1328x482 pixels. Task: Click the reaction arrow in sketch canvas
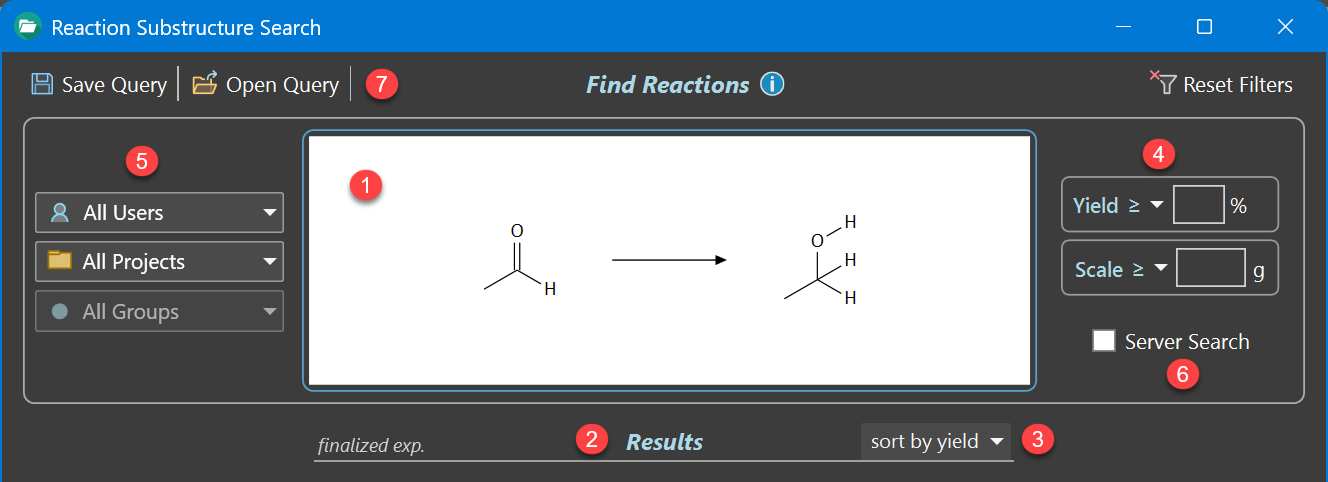point(669,260)
